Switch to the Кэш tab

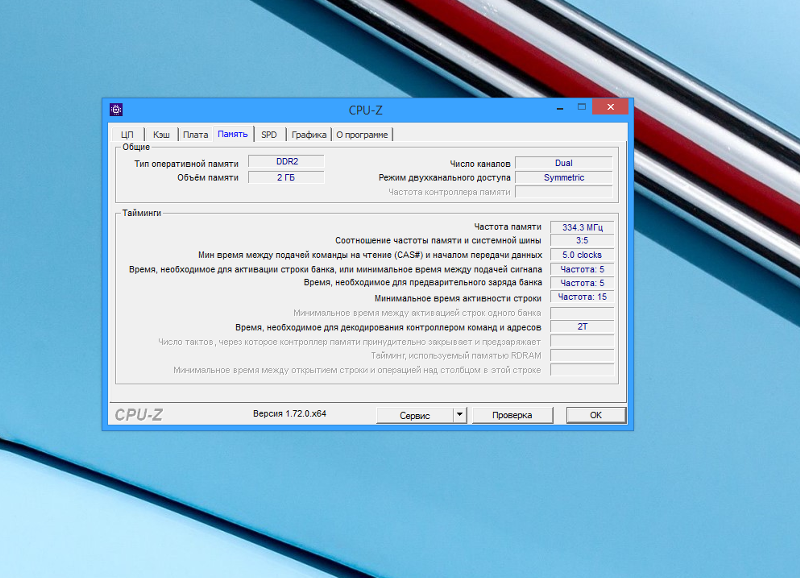161,135
